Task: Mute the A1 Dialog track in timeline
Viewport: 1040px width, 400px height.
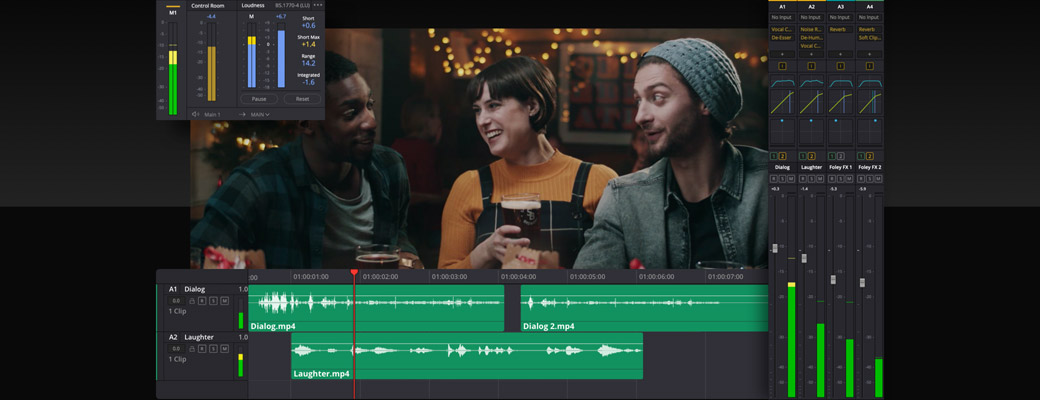Action: pyautogui.click(x=224, y=301)
